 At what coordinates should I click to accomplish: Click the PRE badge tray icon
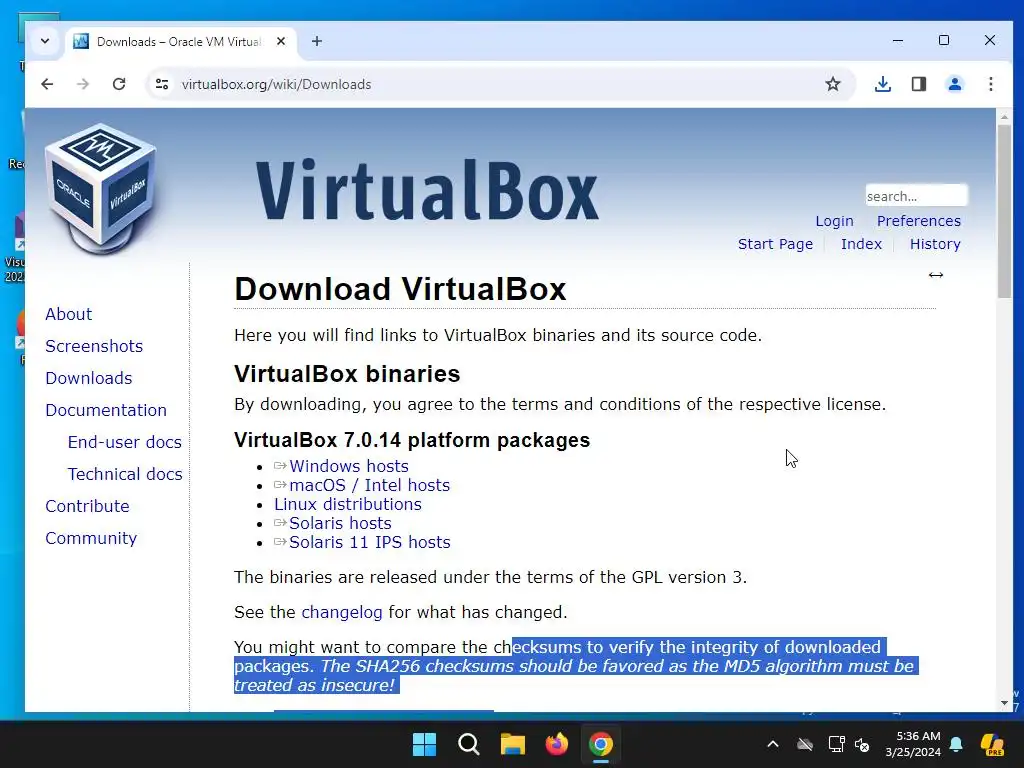(992, 744)
